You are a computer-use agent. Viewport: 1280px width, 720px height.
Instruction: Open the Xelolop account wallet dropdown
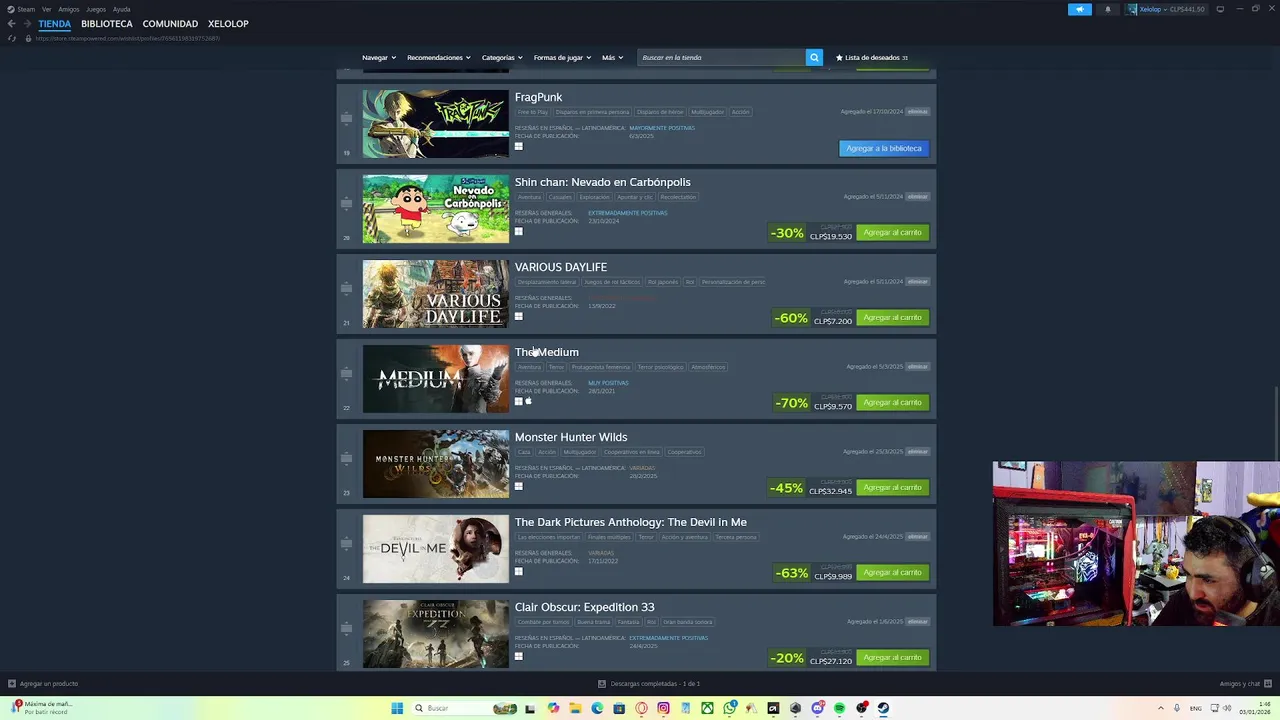click(x=1168, y=9)
